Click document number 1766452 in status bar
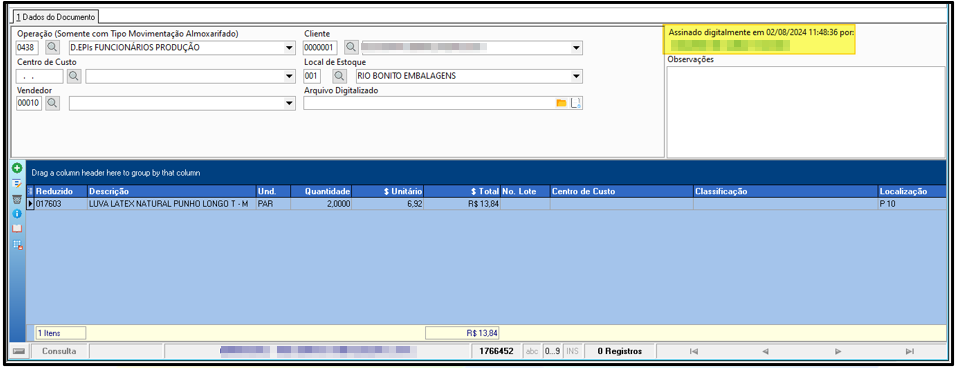This screenshot has height=368, width=955. click(x=496, y=352)
